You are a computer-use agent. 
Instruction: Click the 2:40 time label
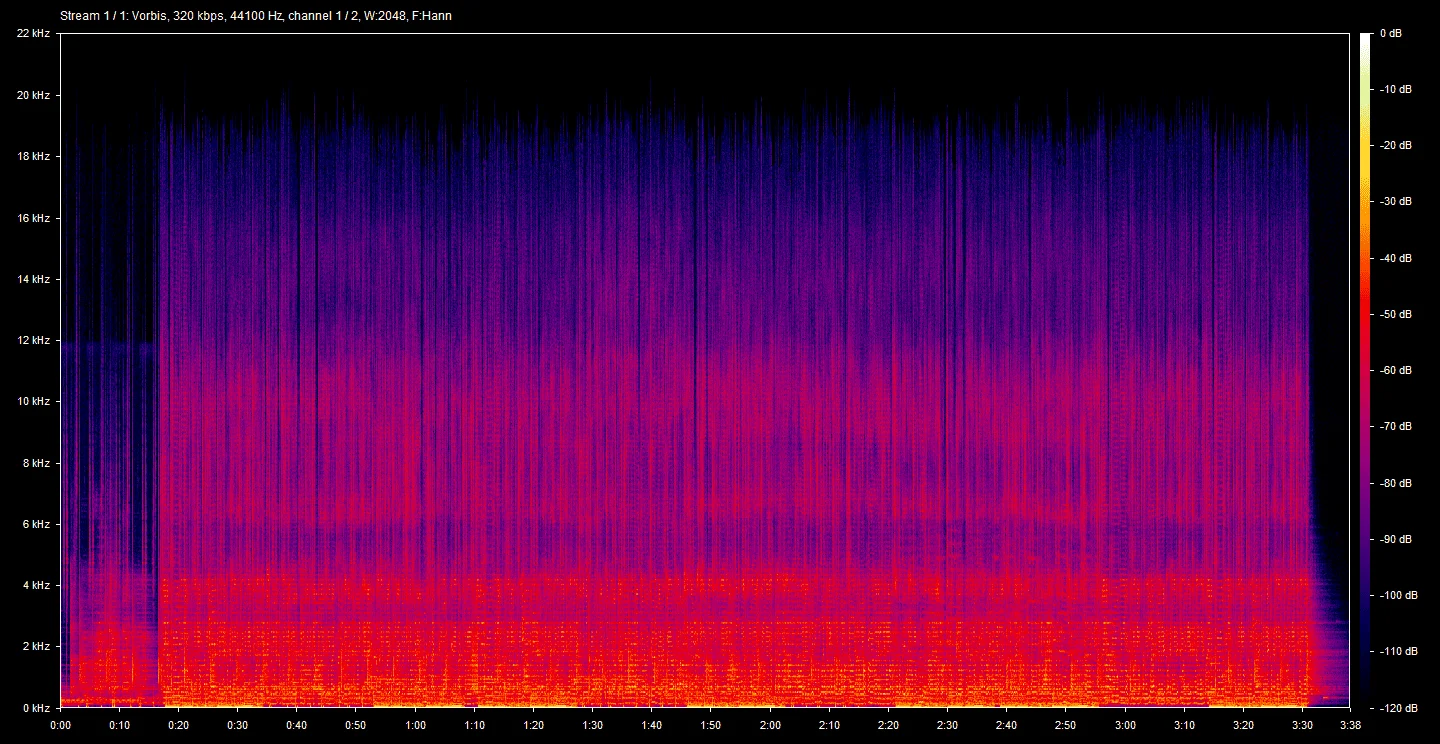click(x=1007, y=725)
